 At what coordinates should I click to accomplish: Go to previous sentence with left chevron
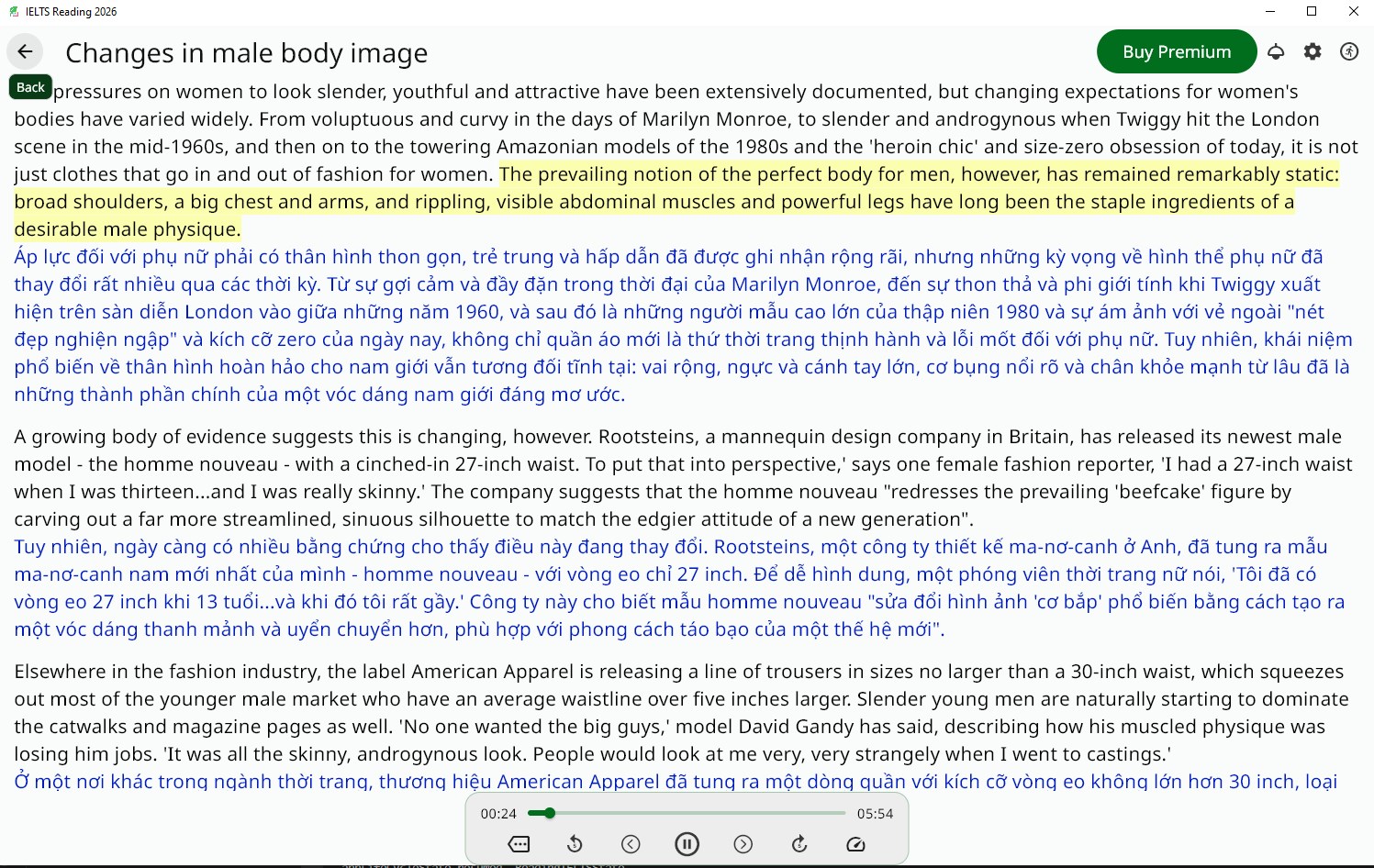631,844
